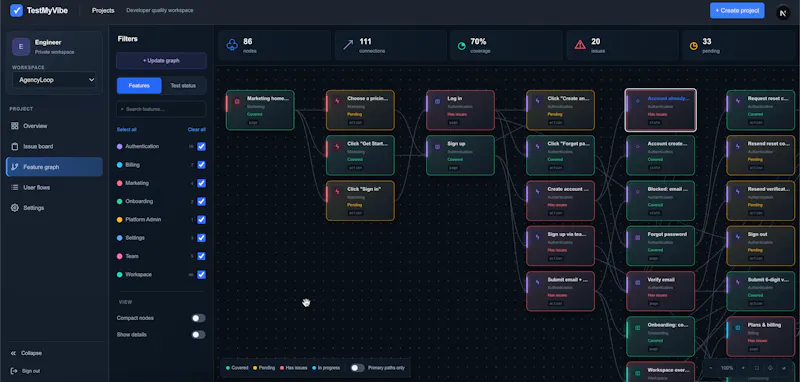The width and height of the screenshot is (800, 382).
Task: Open the Issue board page
Action: pyautogui.click(x=54, y=146)
